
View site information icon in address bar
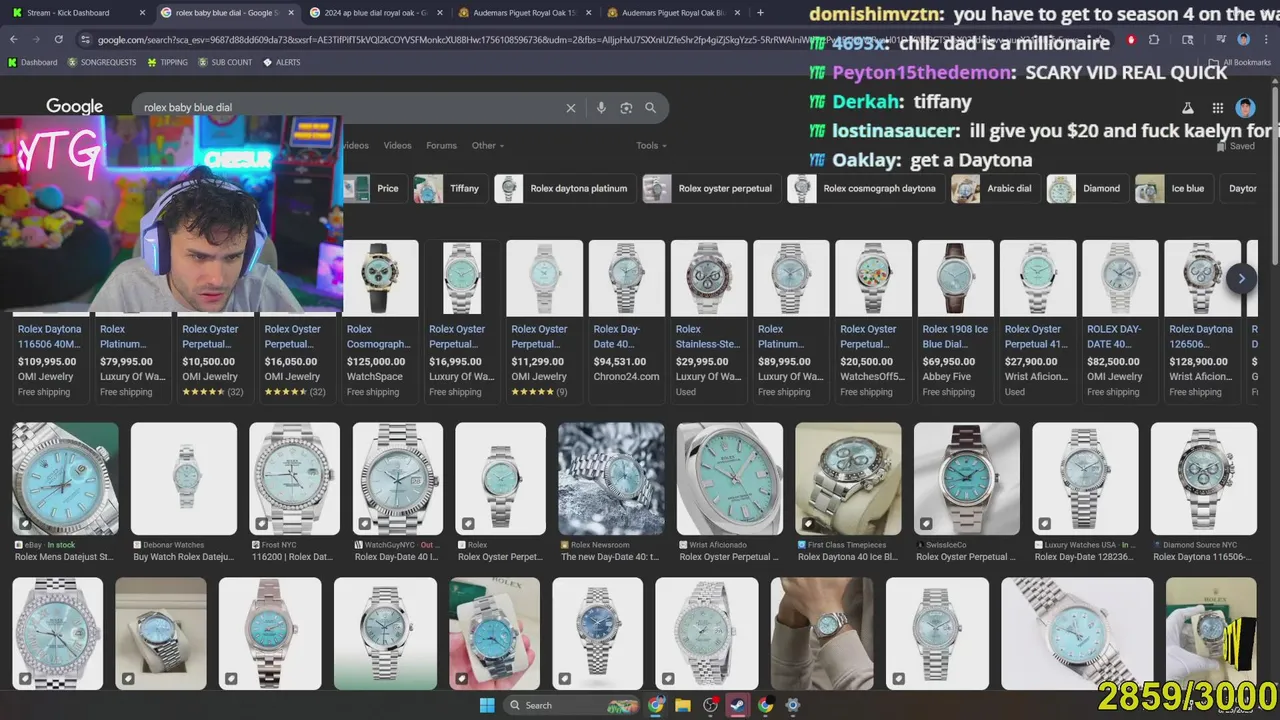pos(86,39)
